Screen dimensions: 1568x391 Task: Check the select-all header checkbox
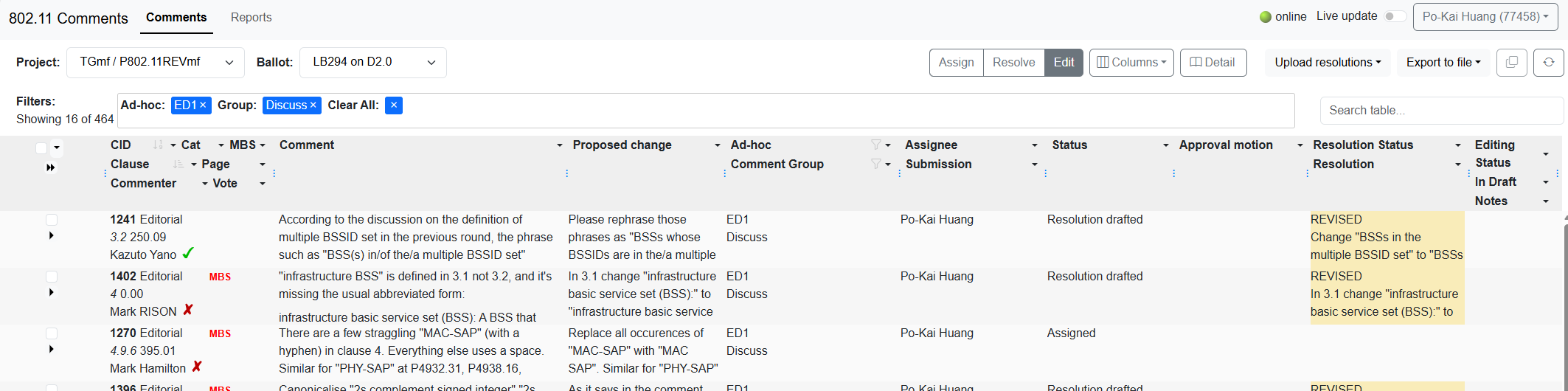coord(41,148)
